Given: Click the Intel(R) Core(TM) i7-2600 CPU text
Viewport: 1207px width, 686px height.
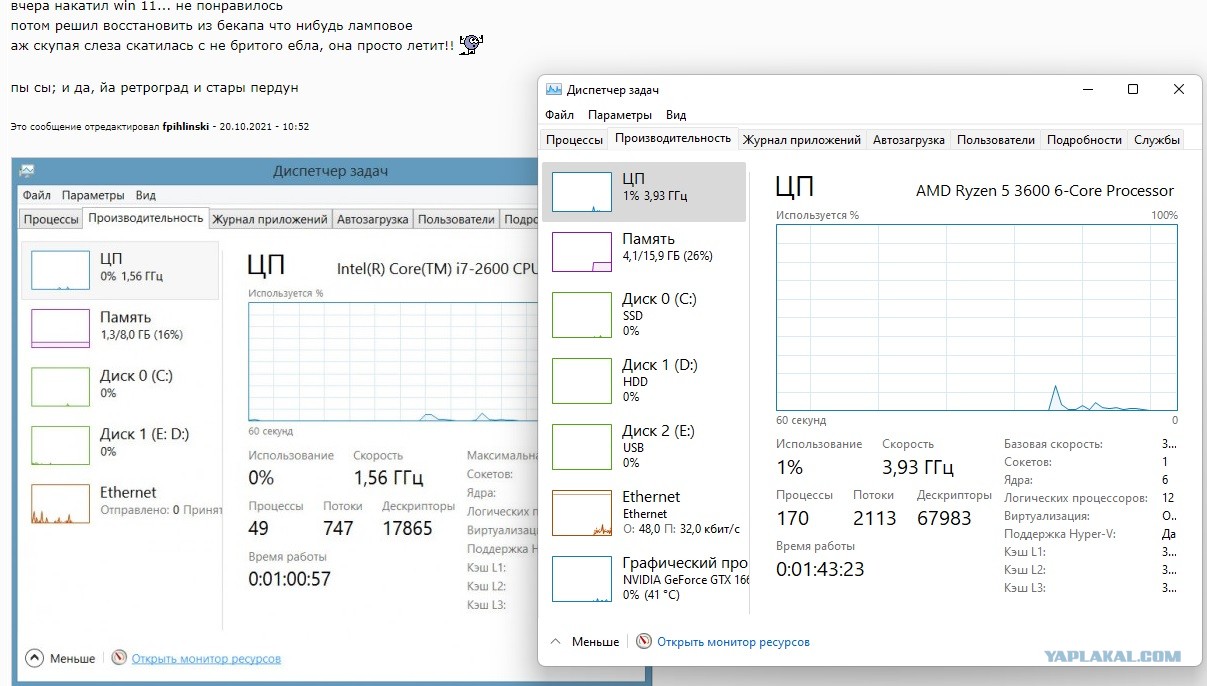Looking at the screenshot, I should [439, 268].
